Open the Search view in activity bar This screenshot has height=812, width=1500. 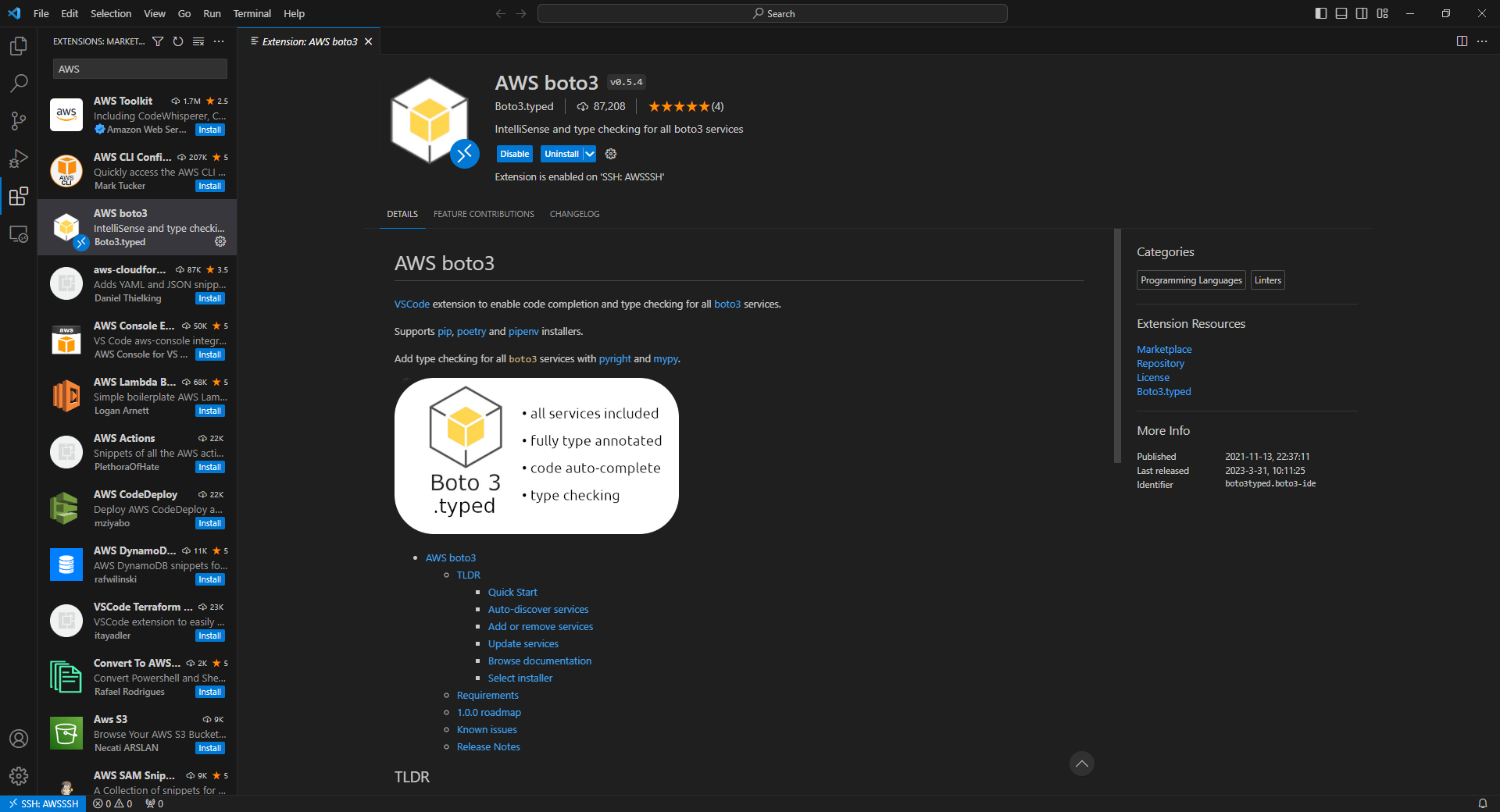pos(19,84)
